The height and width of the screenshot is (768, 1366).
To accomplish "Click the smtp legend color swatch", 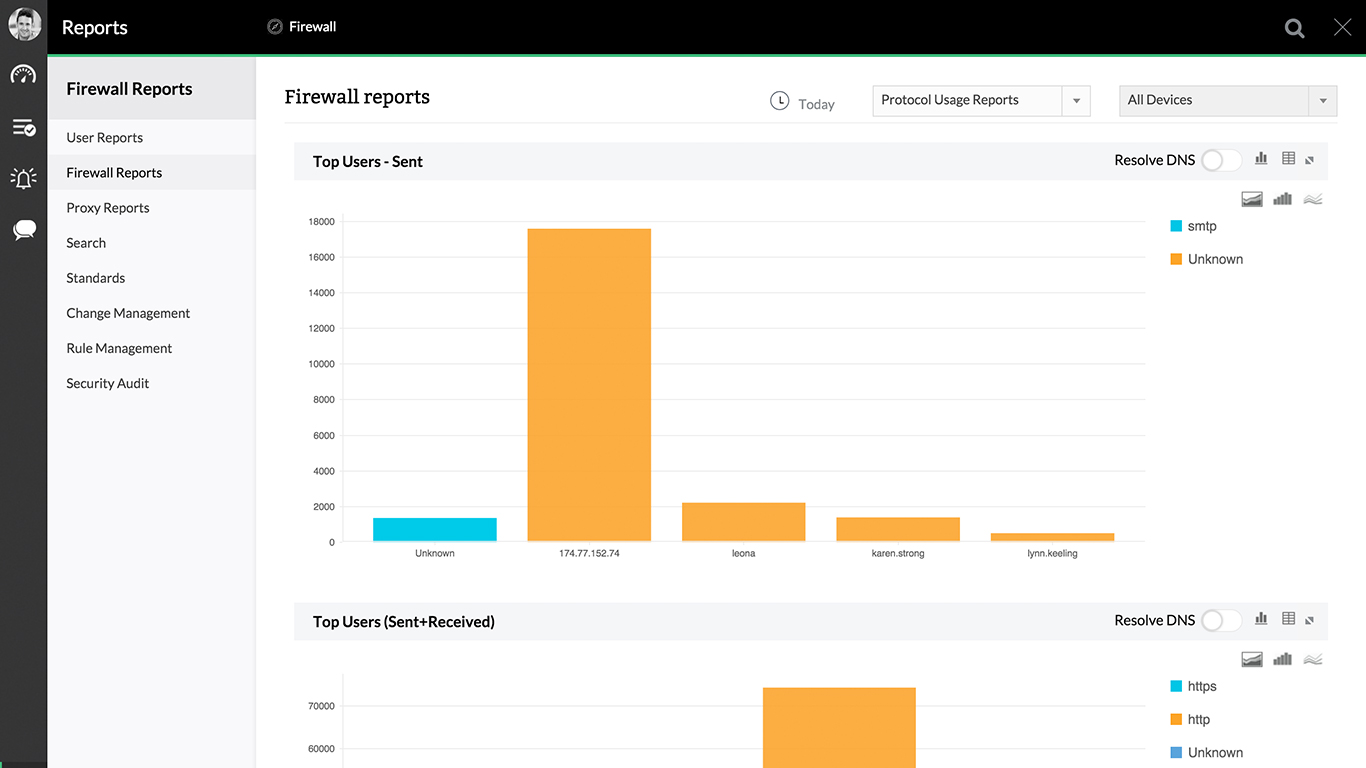I will click(x=1176, y=226).
